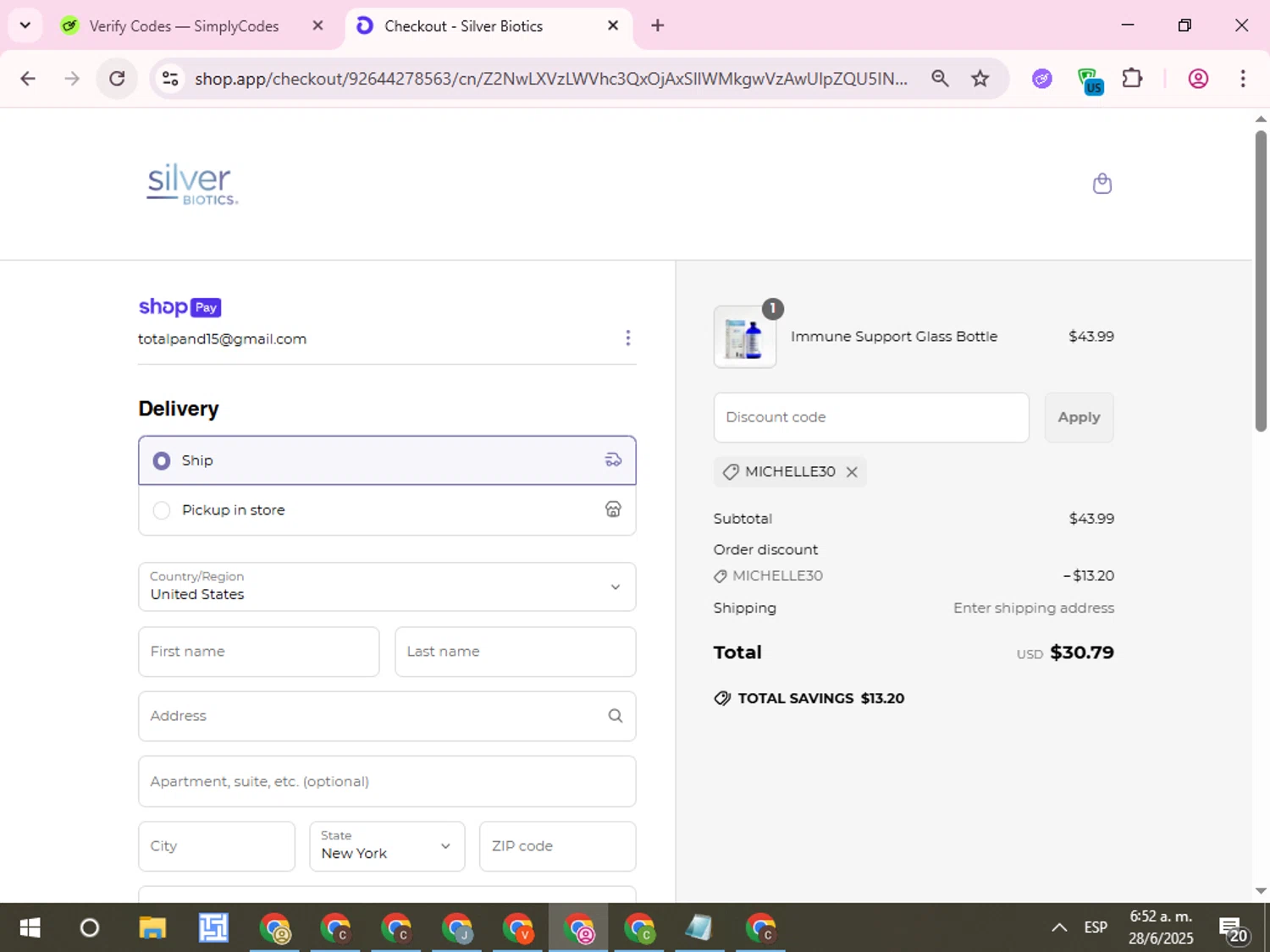Open the green shield US extension
The height and width of the screenshot is (952, 1270).
coord(1090,80)
